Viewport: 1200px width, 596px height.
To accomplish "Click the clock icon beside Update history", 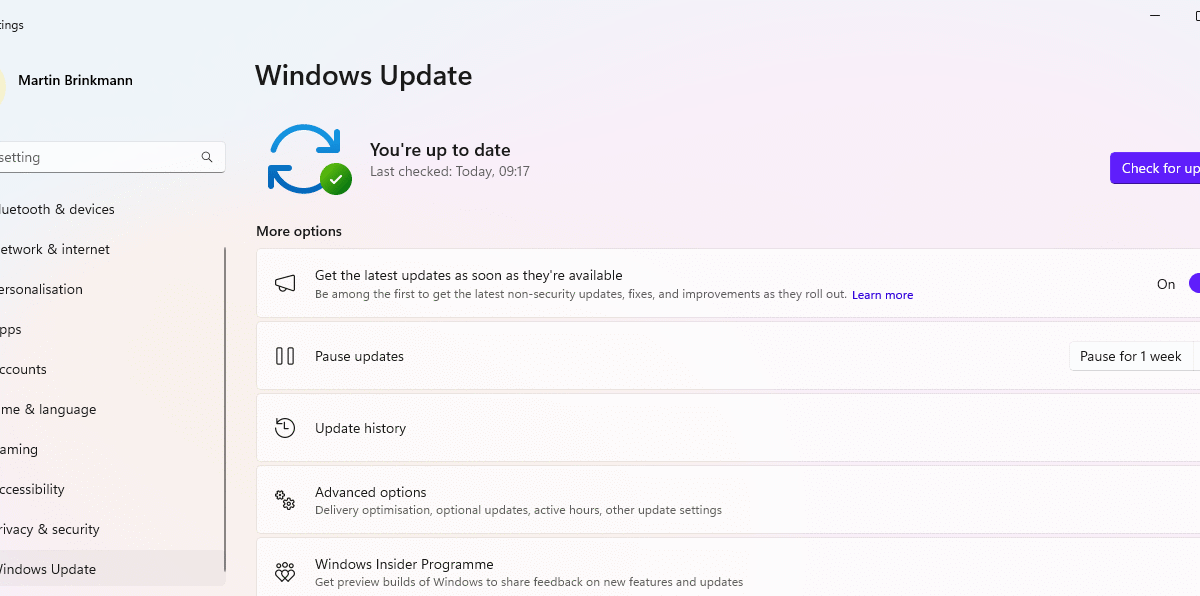I will pos(285,428).
